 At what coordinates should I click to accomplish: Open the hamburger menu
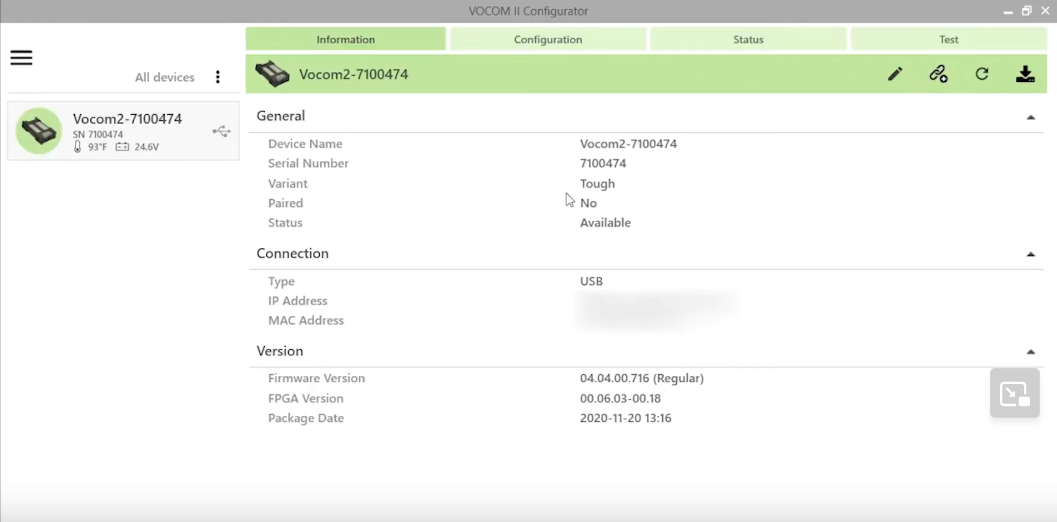click(x=21, y=58)
